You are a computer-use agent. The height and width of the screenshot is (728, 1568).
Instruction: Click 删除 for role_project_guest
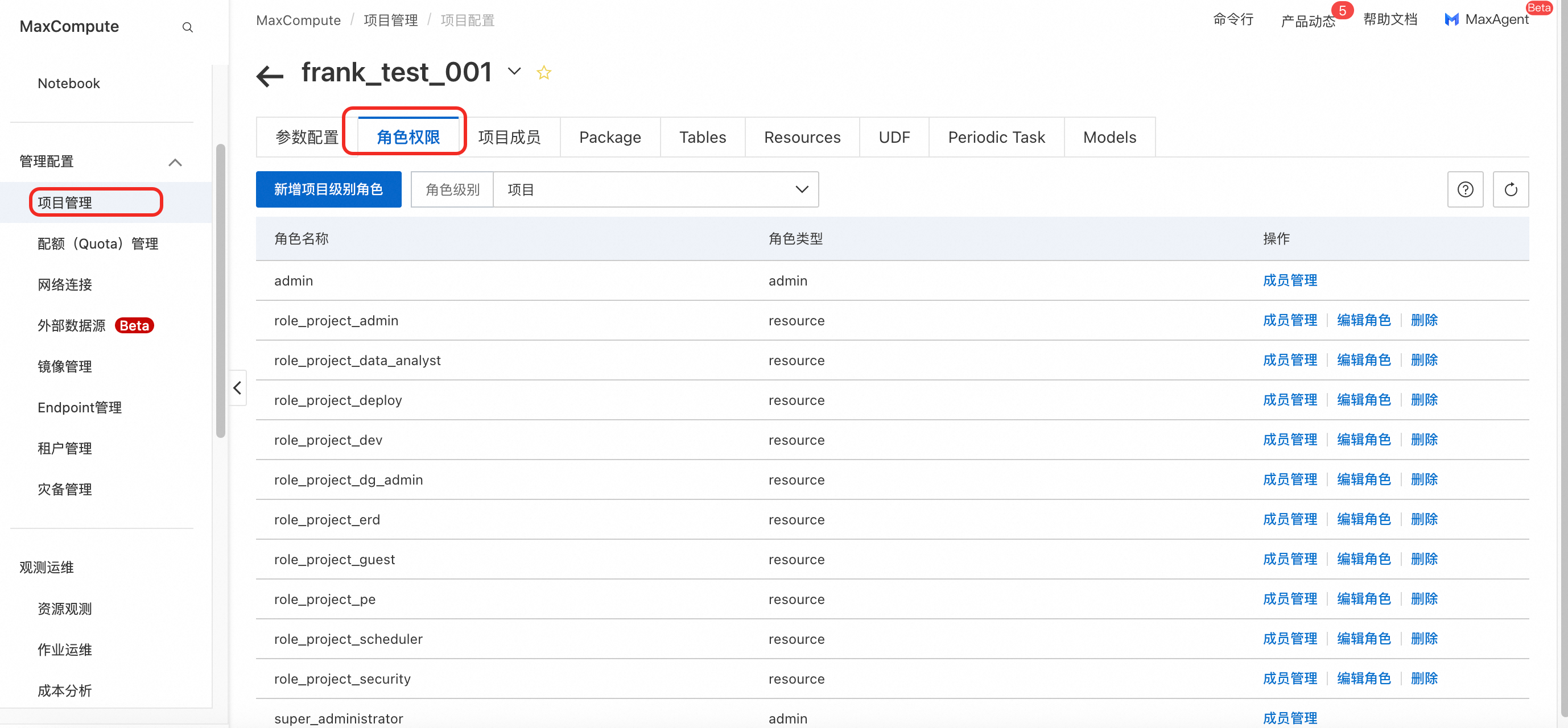(x=1423, y=559)
